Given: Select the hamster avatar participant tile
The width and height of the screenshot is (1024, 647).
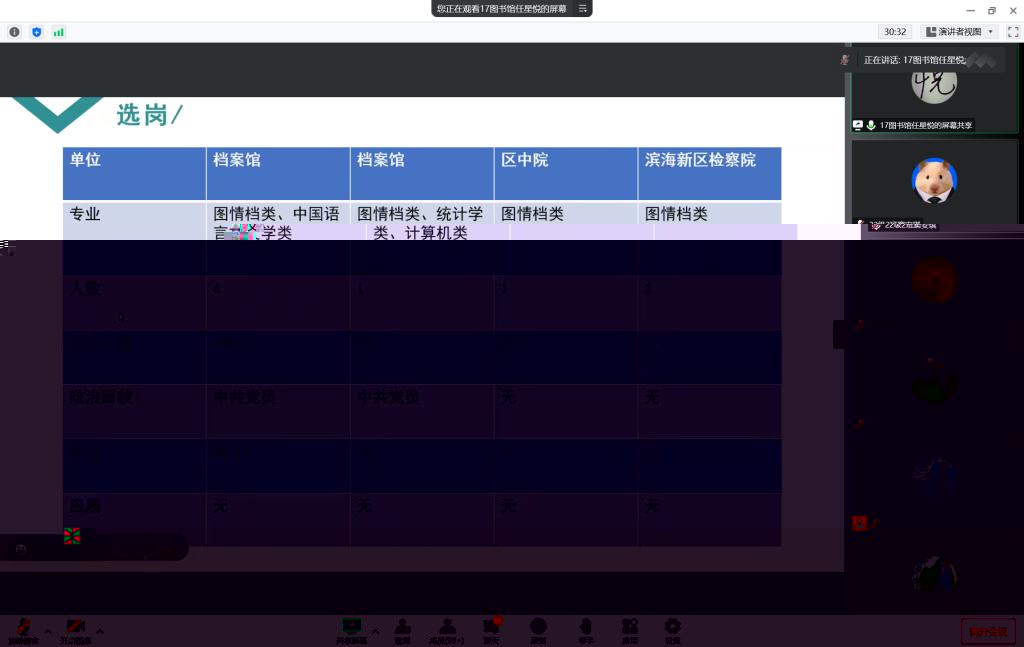Looking at the screenshot, I should point(934,182).
